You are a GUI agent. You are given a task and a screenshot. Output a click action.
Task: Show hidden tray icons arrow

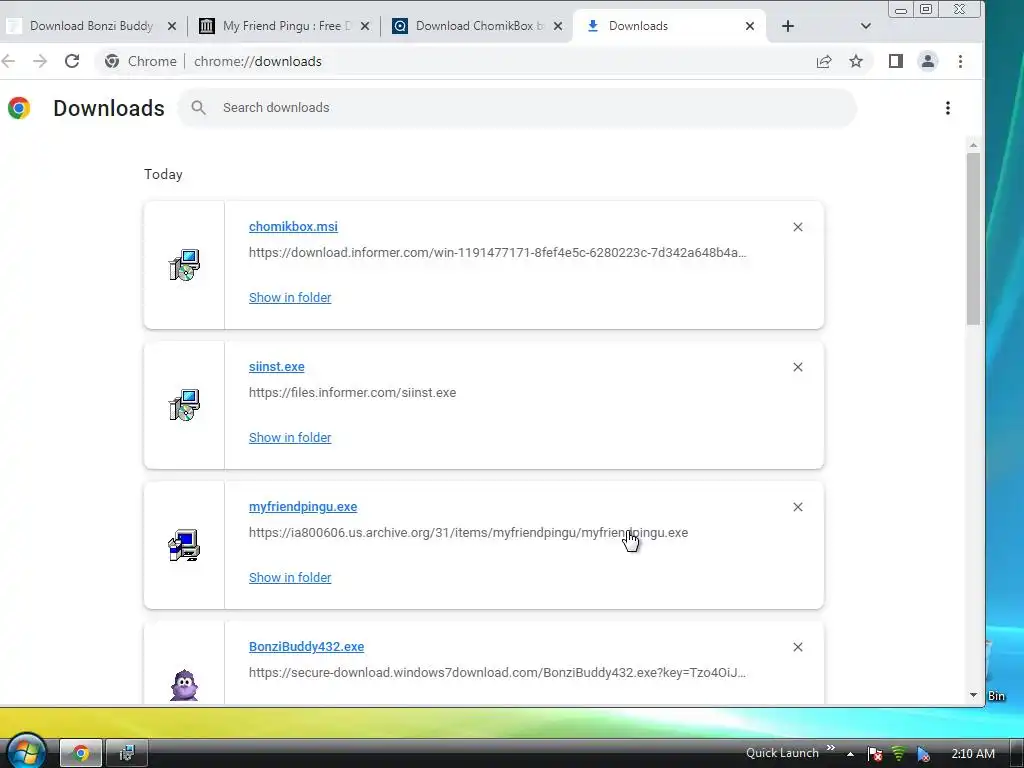point(850,754)
